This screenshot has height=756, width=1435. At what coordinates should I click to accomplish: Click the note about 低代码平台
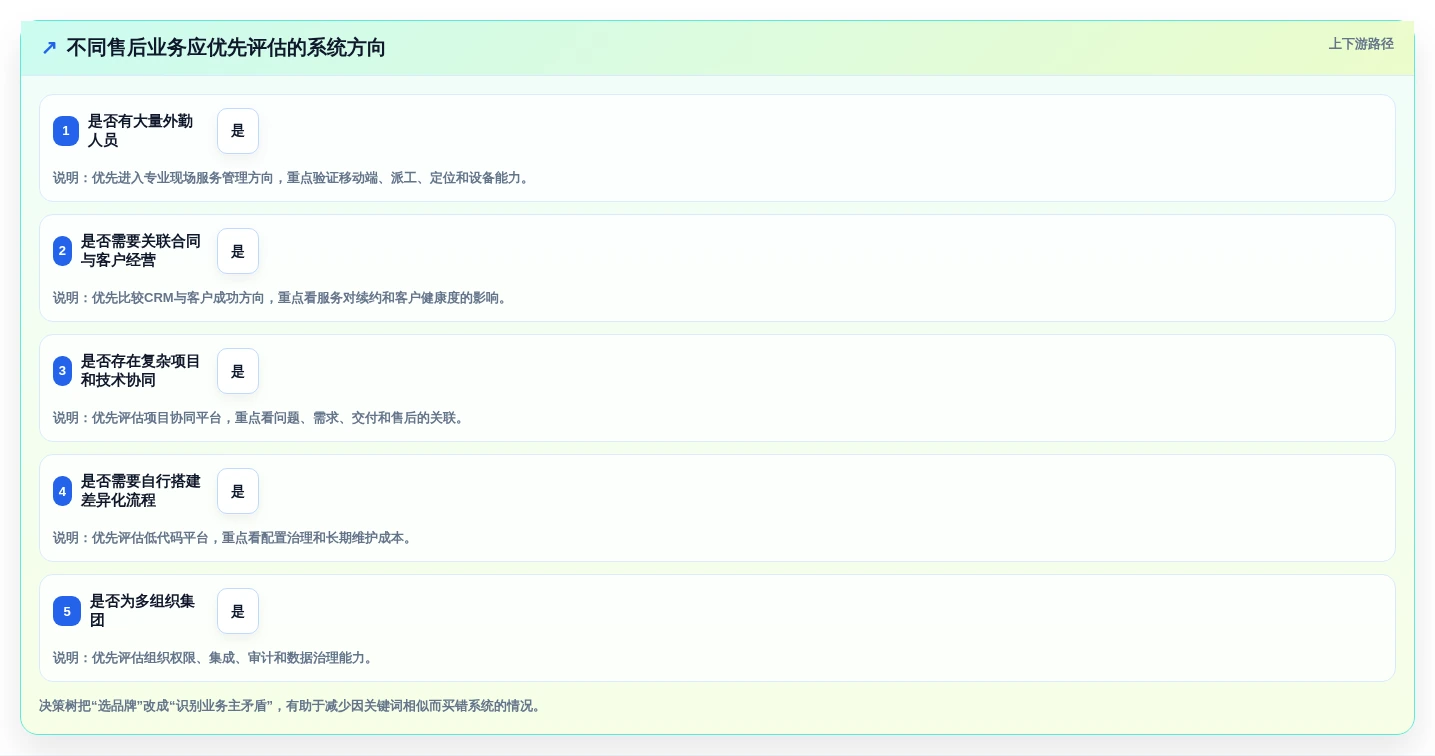[234, 538]
